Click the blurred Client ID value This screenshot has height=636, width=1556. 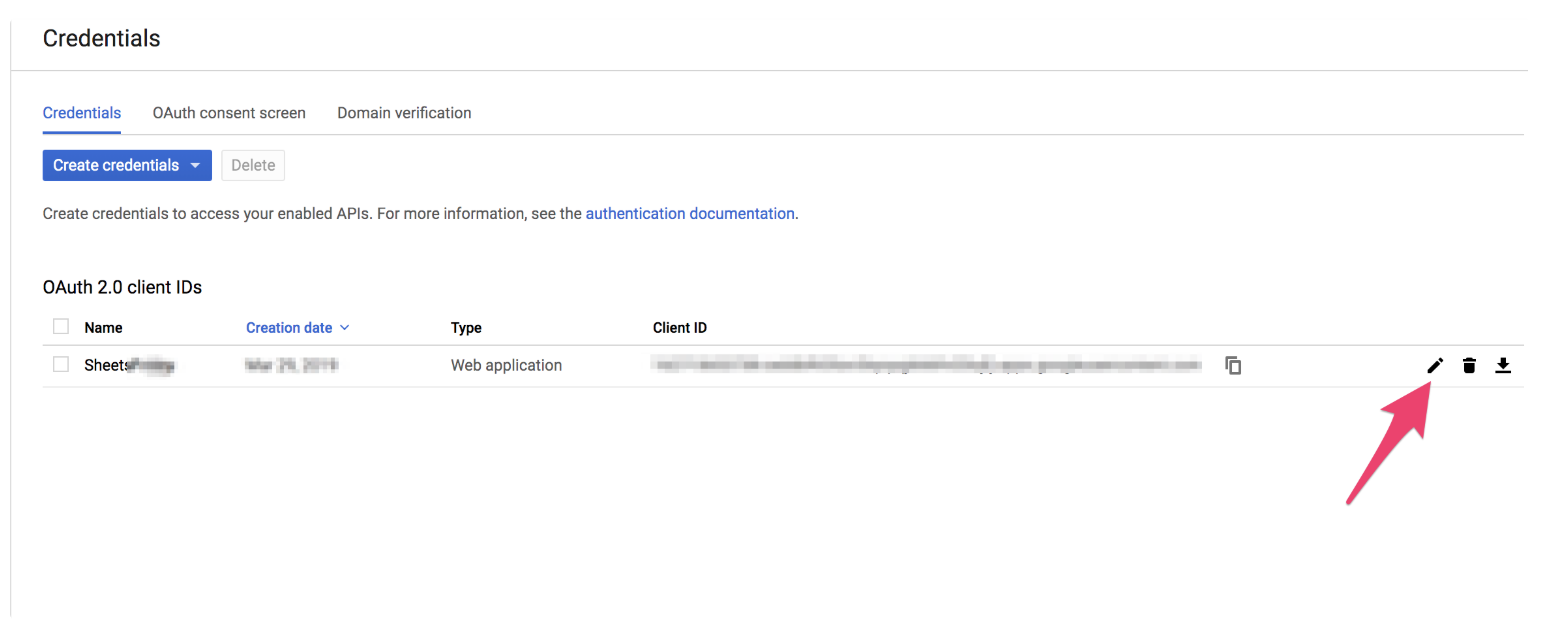tap(925, 366)
